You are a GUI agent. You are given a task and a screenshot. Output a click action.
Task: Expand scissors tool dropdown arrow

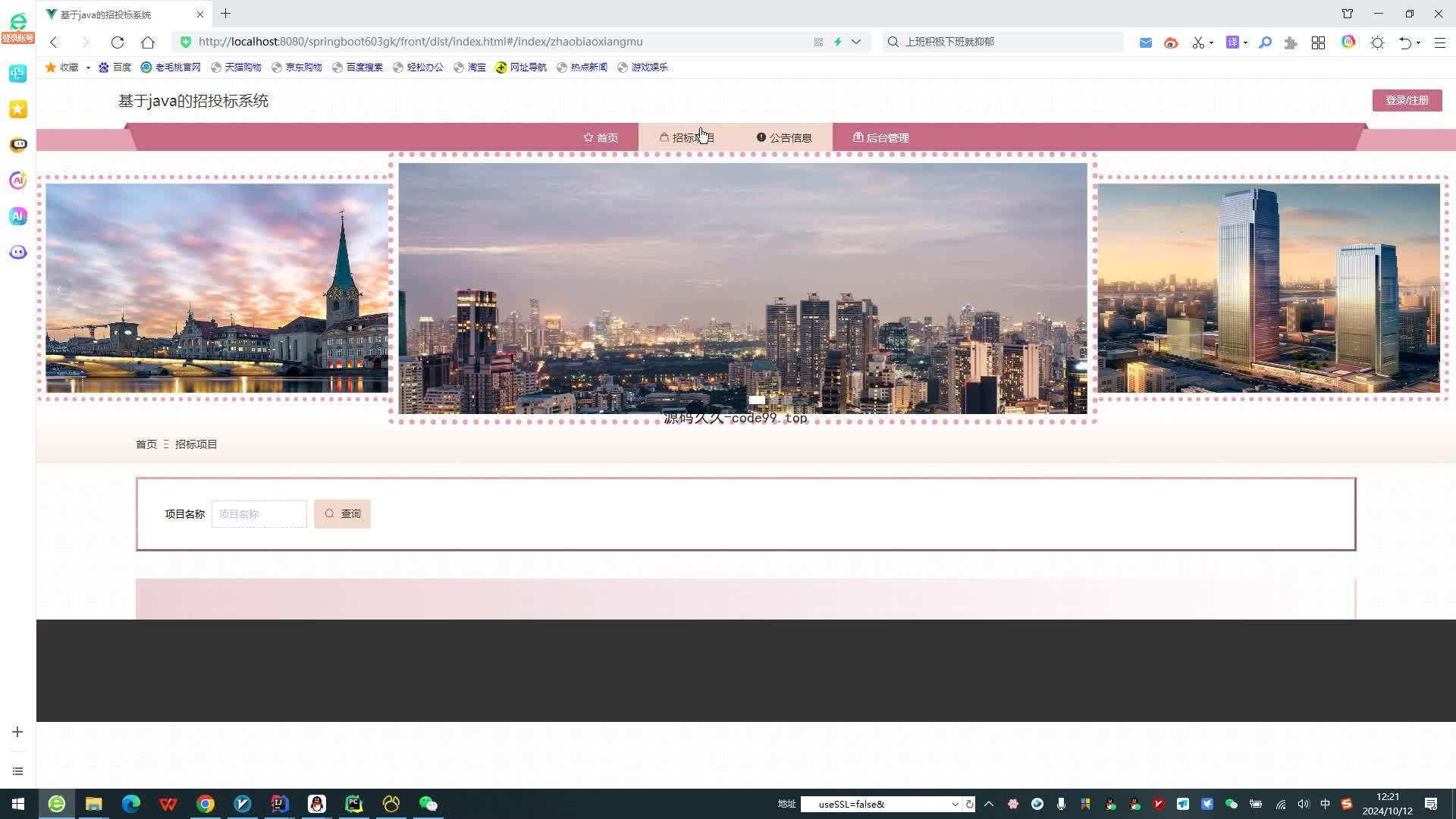point(1211,42)
